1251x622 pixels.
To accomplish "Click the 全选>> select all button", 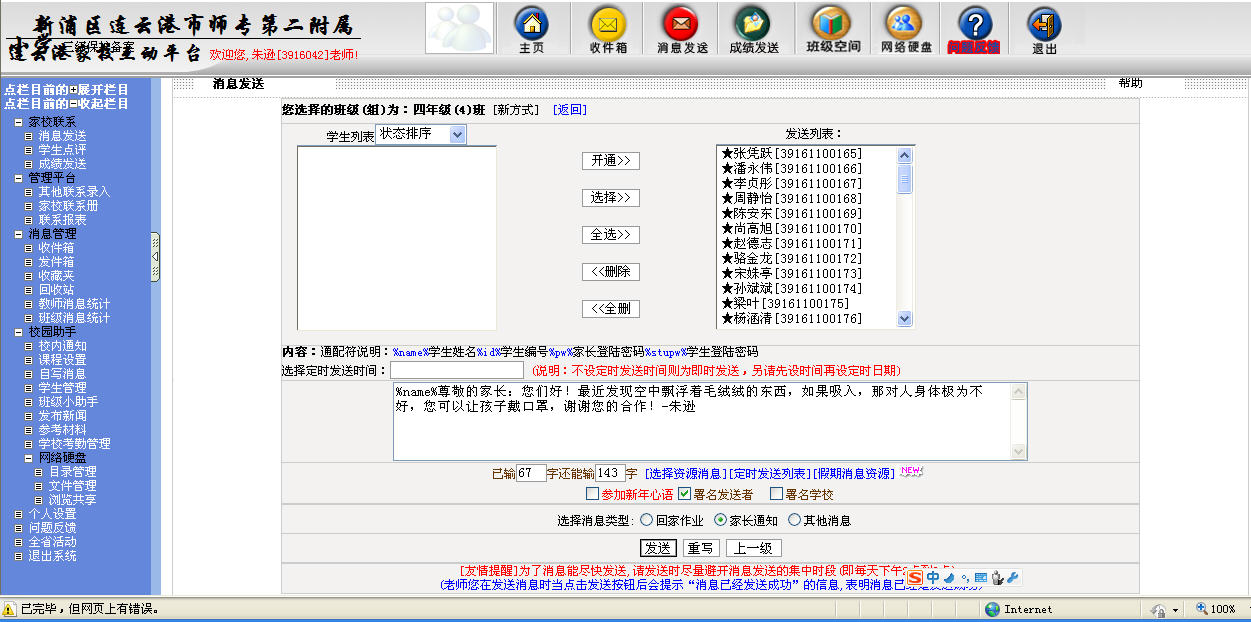I will (610, 235).
